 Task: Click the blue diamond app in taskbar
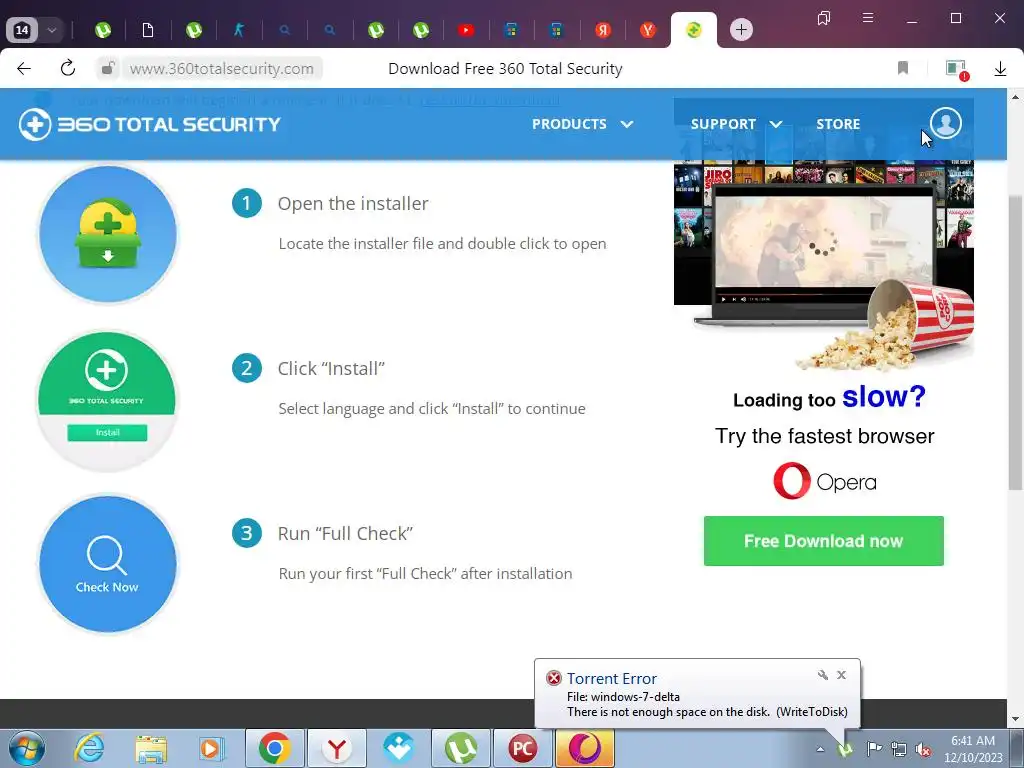[398, 748]
